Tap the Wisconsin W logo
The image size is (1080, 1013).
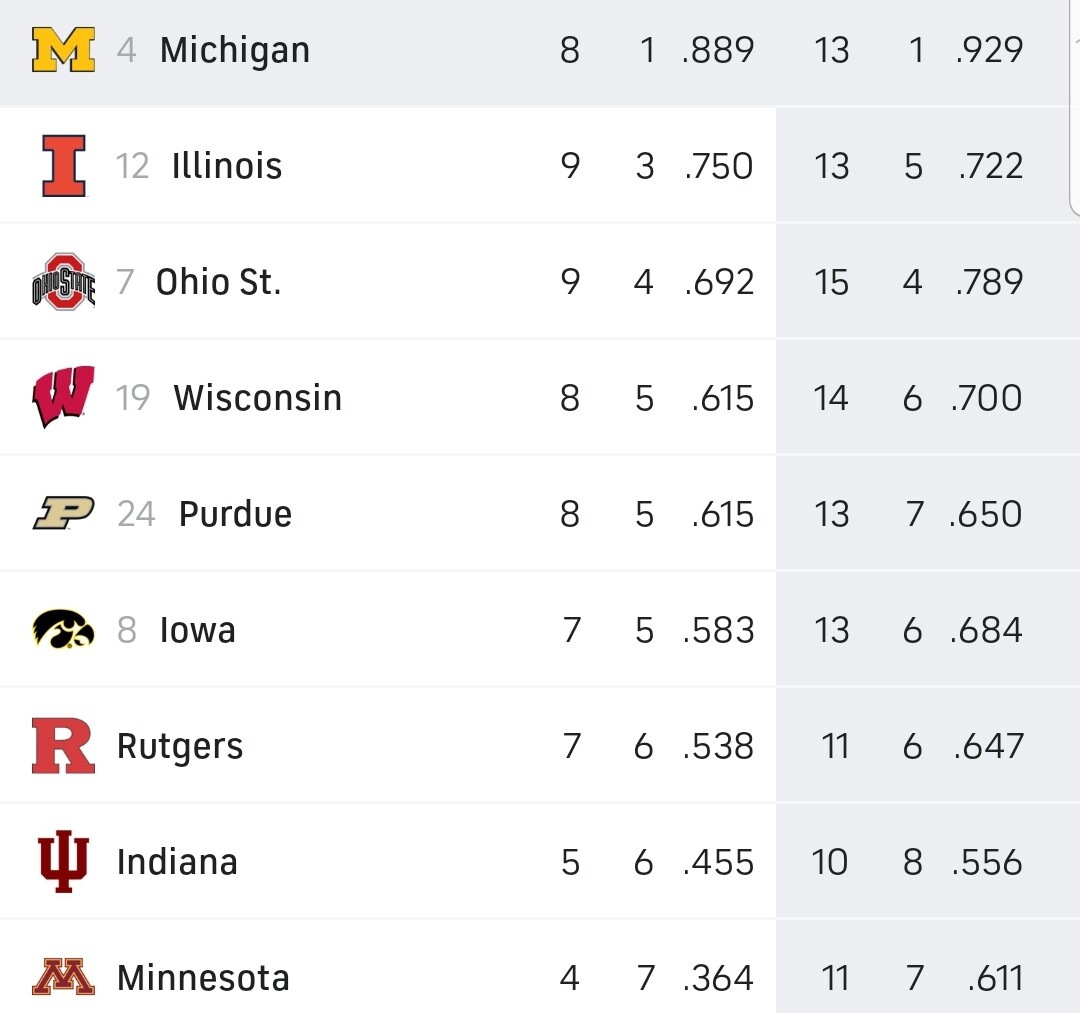[63, 397]
